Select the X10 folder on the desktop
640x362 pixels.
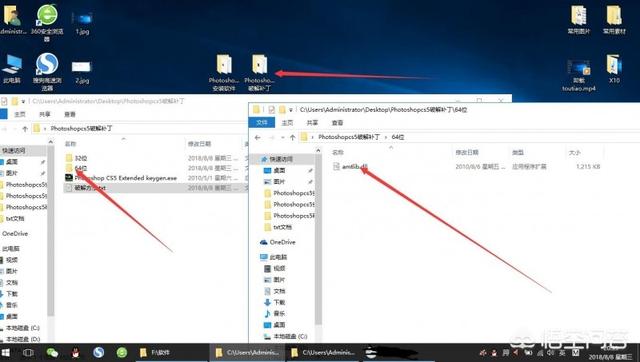(x=614, y=69)
